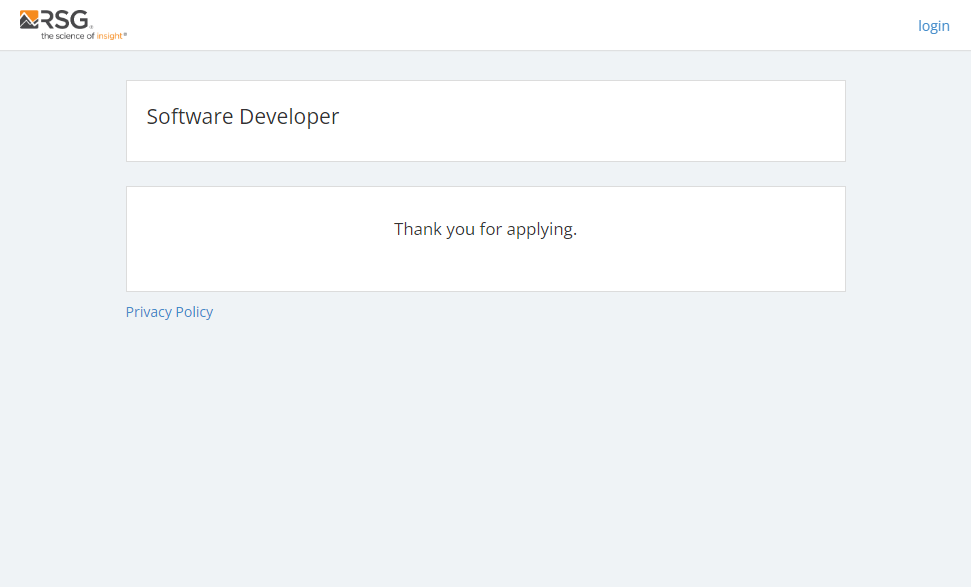The image size is (971, 587).
Task: Click the orange word 'insight' in tagline
Action: click(x=108, y=36)
